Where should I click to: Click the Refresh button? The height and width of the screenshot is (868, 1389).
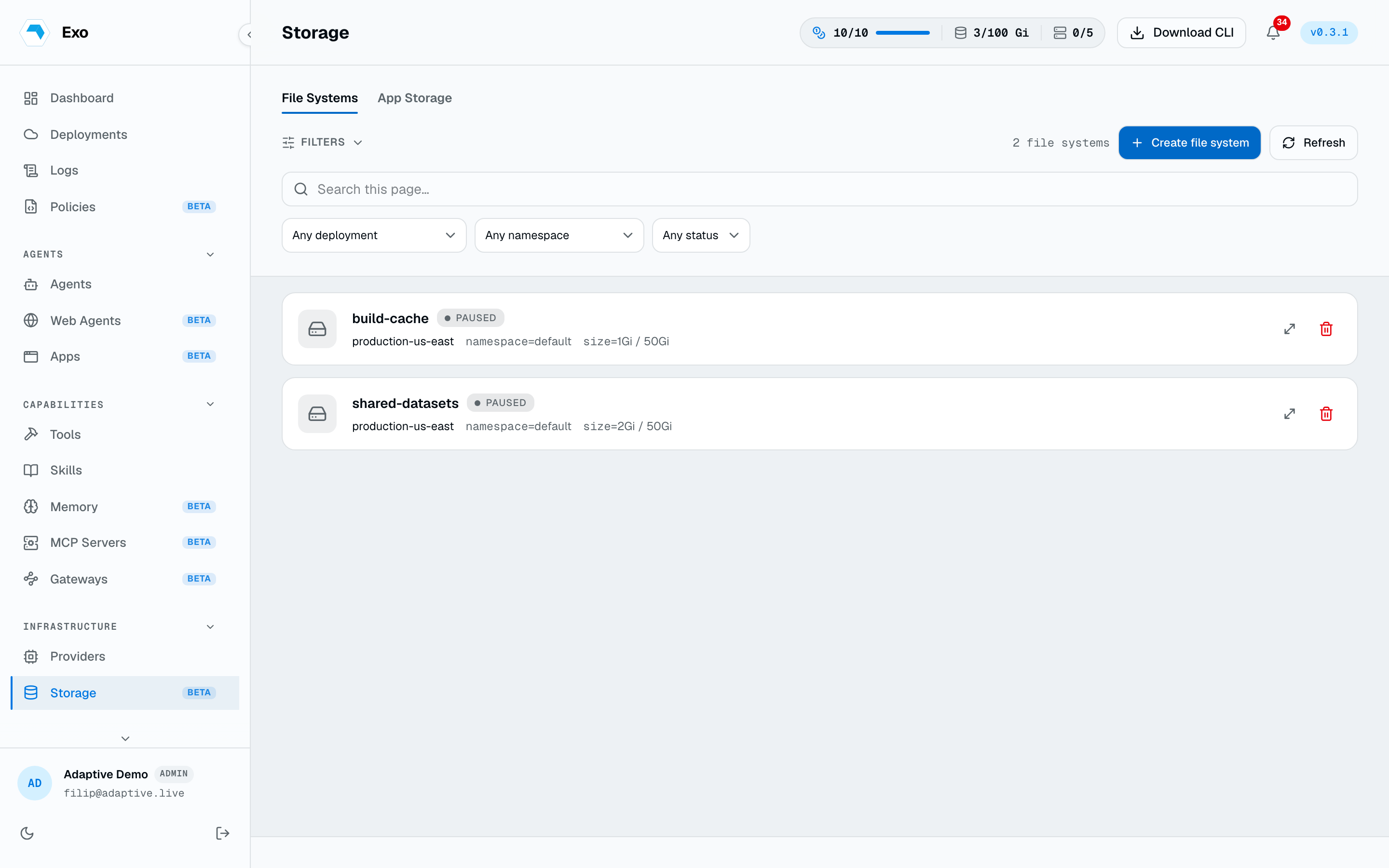click(x=1313, y=143)
